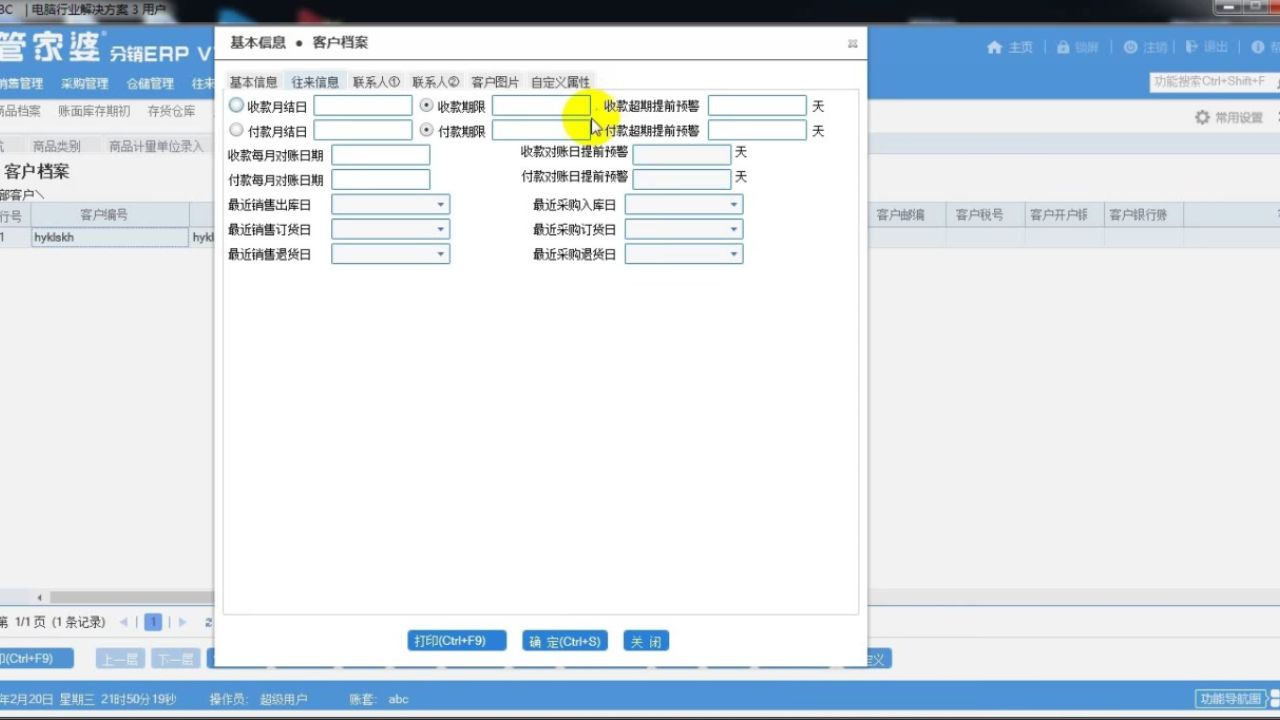This screenshot has width=1280, height=720.
Task: Open the 账面库存期初 toolbar shortcut
Action: point(94,112)
